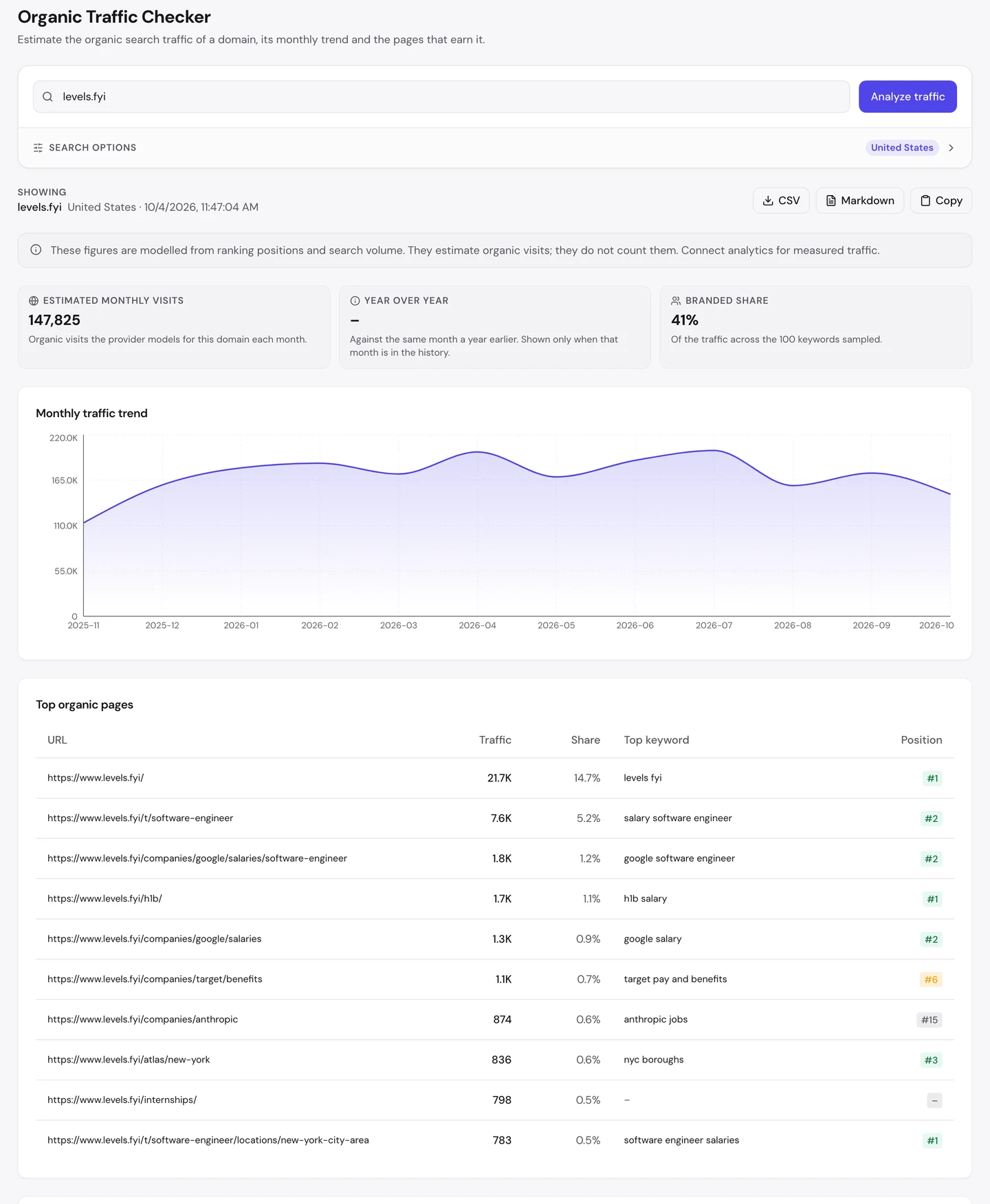Image resolution: width=990 pixels, height=1204 pixels.
Task: Download results as CSV
Action: click(x=781, y=201)
